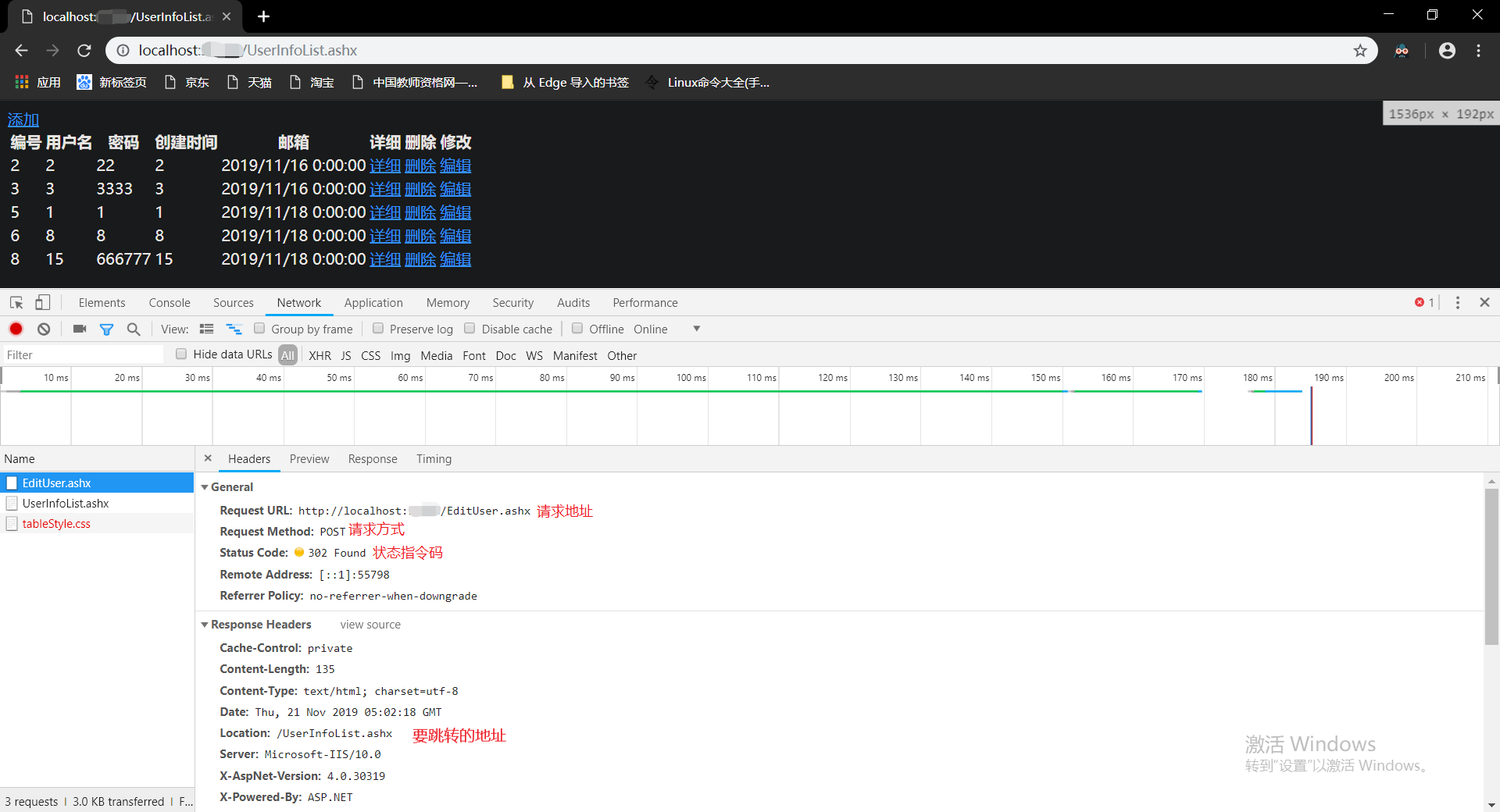Activate the inspect element cursor tool
The height and width of the screenshot is (812, 1500).
click(16, 302)
